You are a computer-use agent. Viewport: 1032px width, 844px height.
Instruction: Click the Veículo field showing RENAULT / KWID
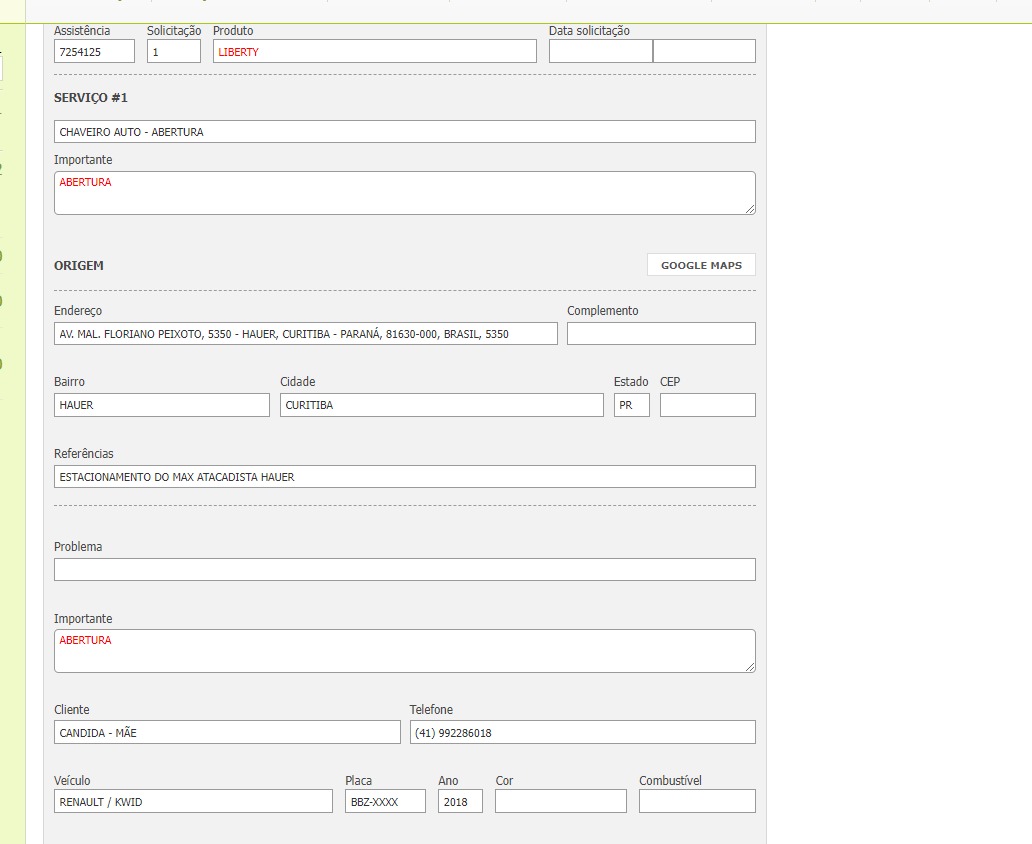coord(193,801)
